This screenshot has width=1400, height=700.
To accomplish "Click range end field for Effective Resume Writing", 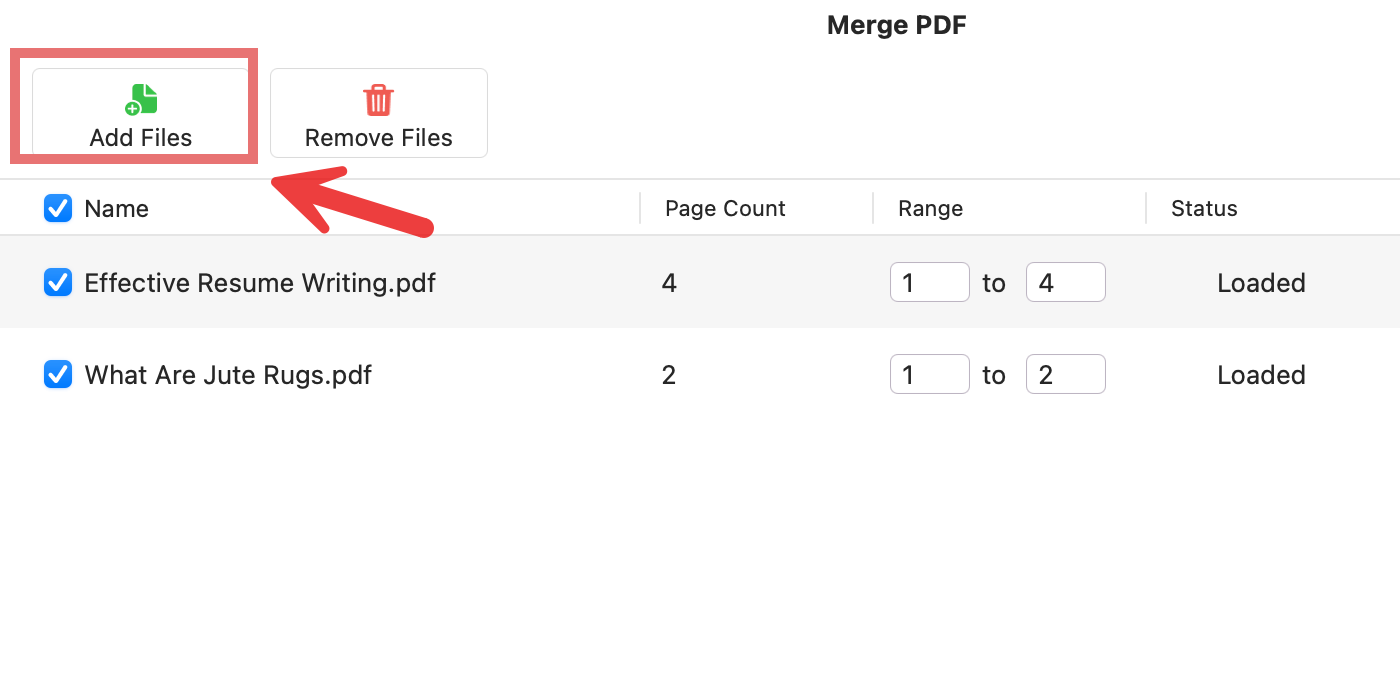I will coord(1065,283).
